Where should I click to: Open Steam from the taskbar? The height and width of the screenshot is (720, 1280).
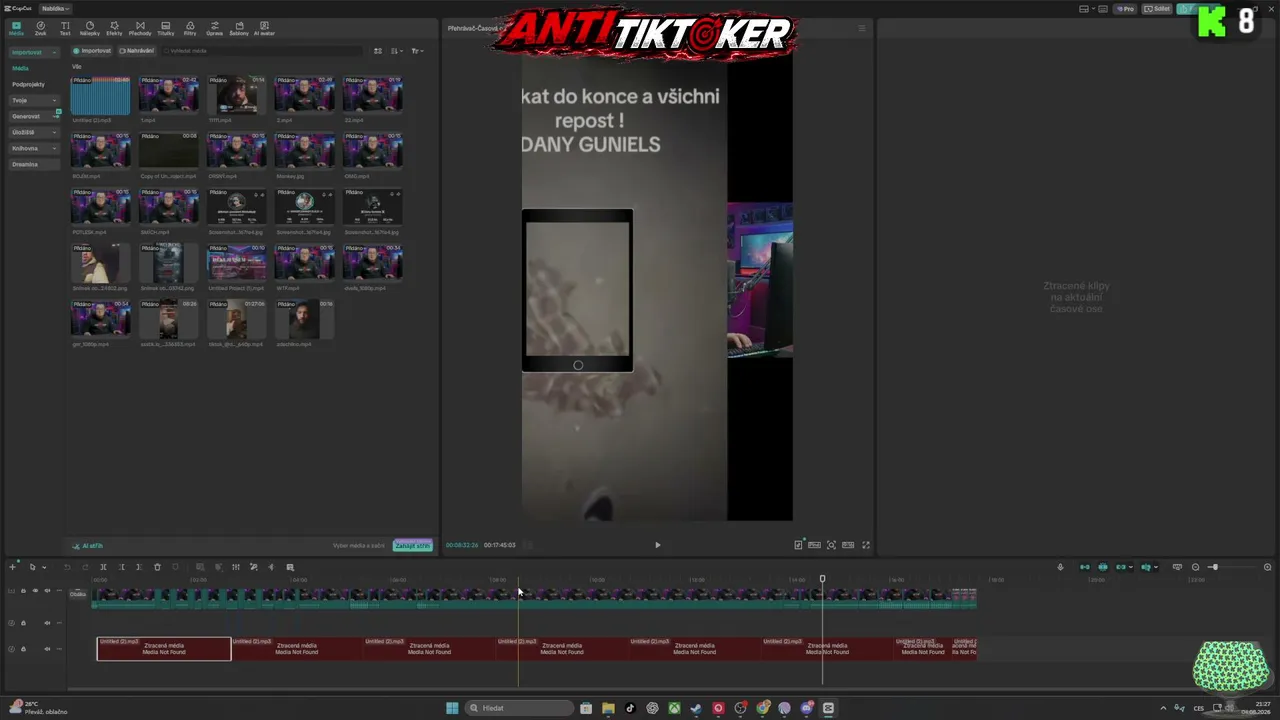pos(696,708)
